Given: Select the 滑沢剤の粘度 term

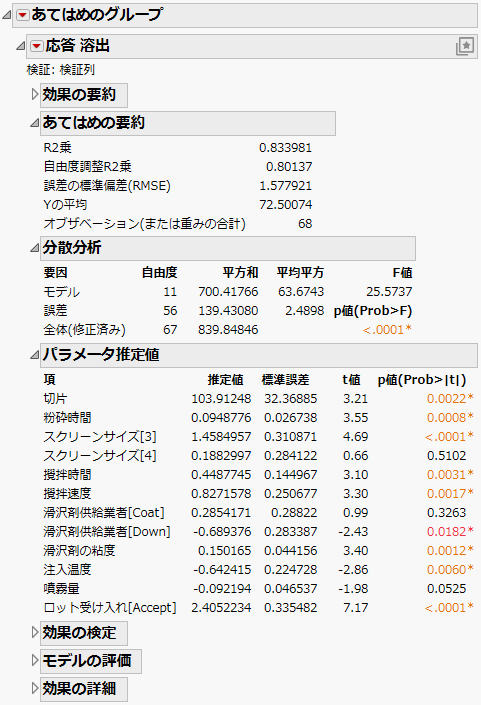Looking at the screenshot, I should click(x=79, y=550).
